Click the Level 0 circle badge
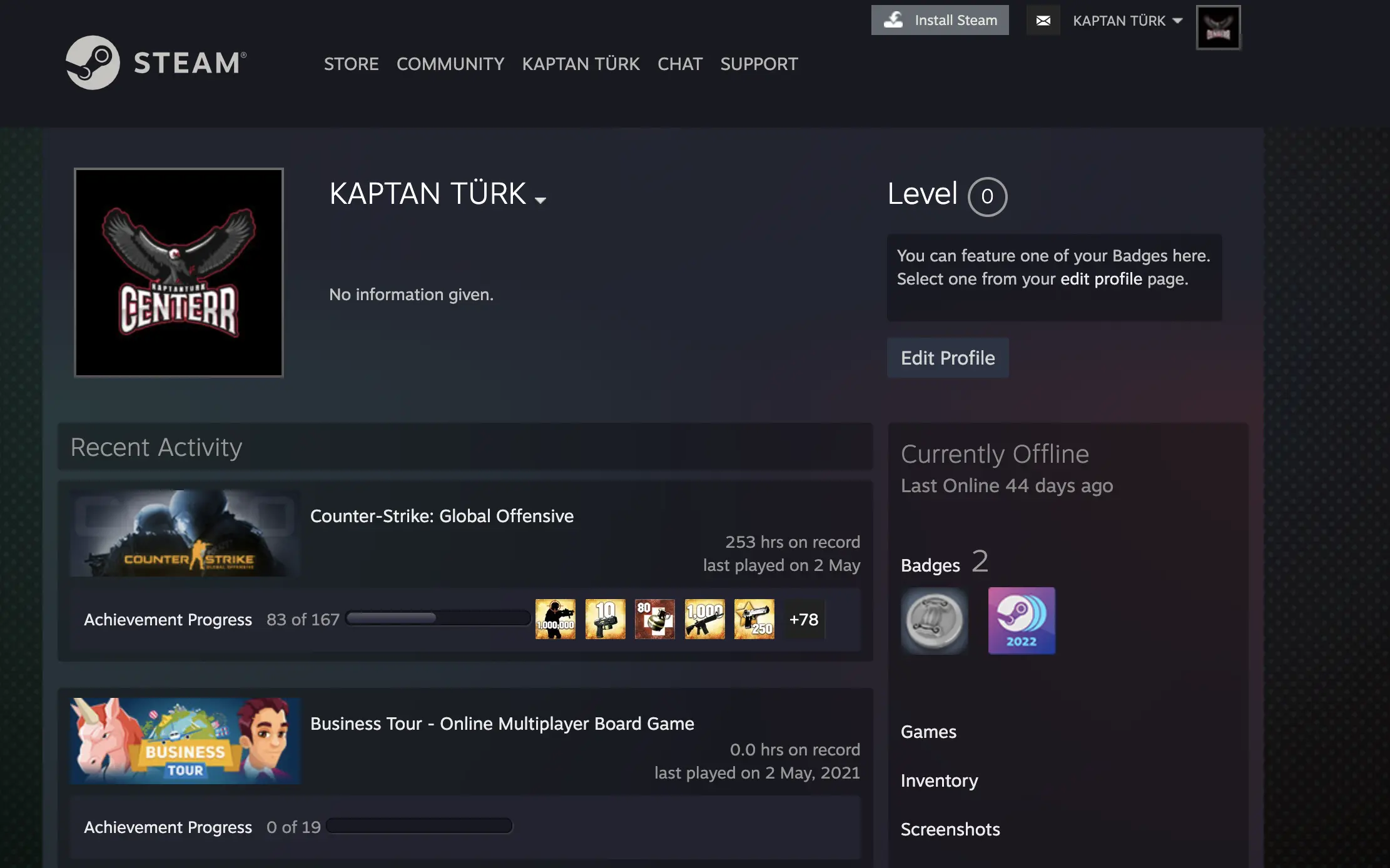1390x868 pixels. point(987,196)
